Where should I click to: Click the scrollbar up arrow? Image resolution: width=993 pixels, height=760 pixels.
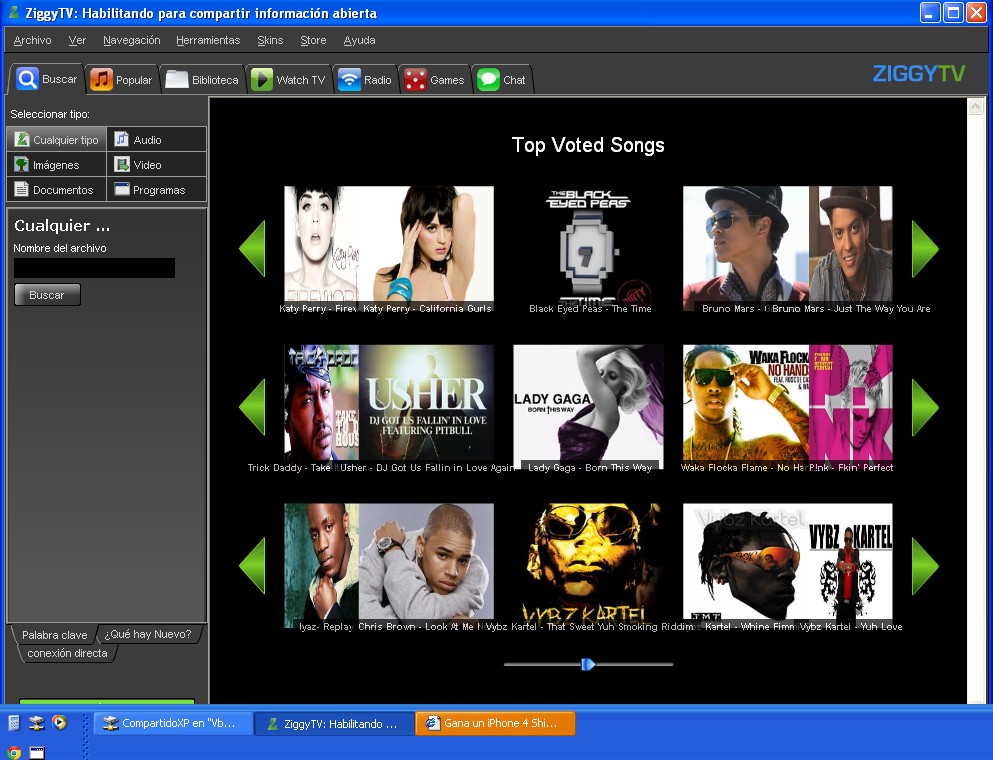975,106
